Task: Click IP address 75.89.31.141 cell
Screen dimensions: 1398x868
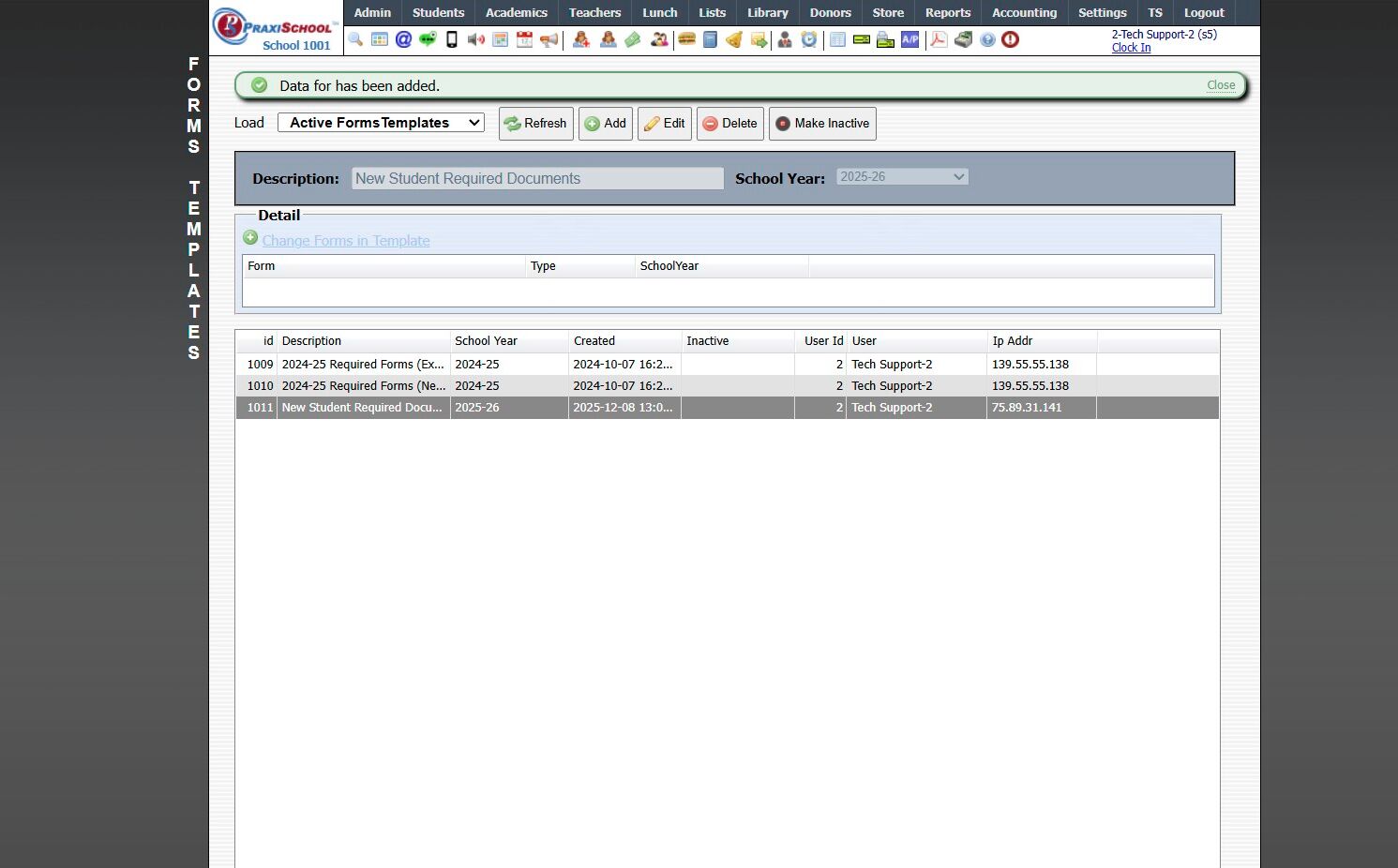Action: coord(1042,408)
